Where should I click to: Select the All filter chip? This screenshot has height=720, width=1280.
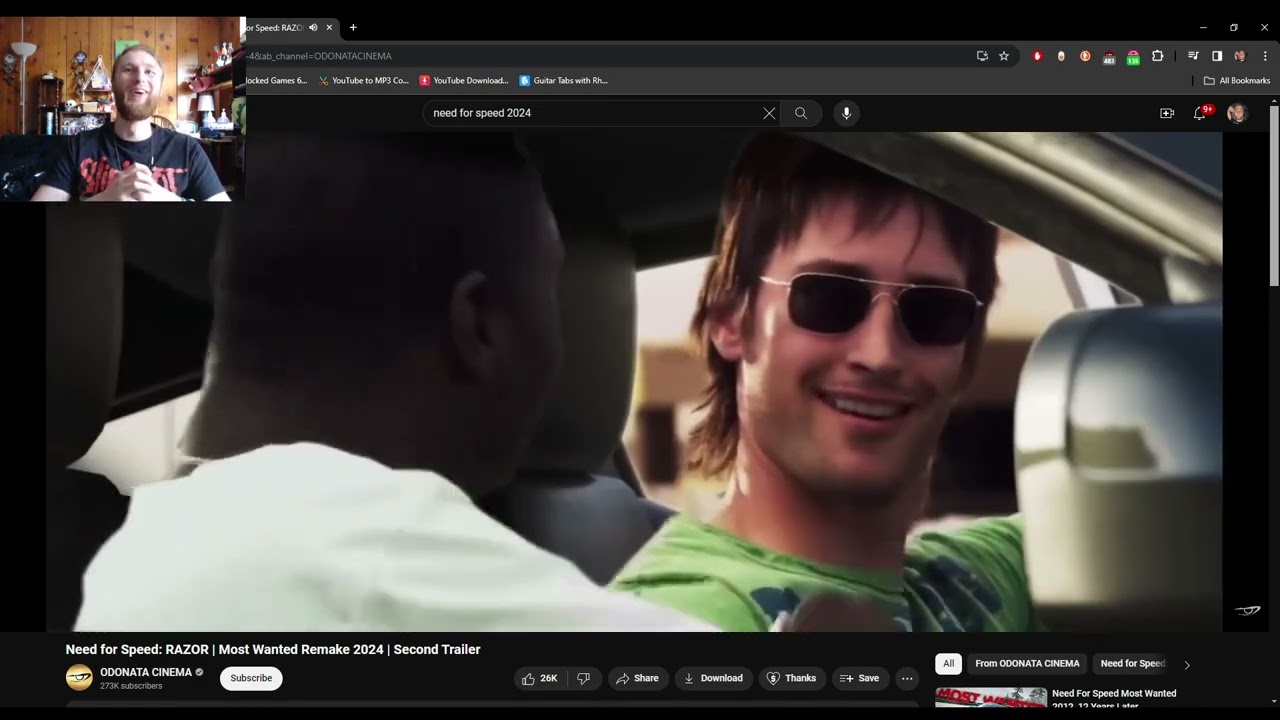pyautogui.click(x=948, y=664)
